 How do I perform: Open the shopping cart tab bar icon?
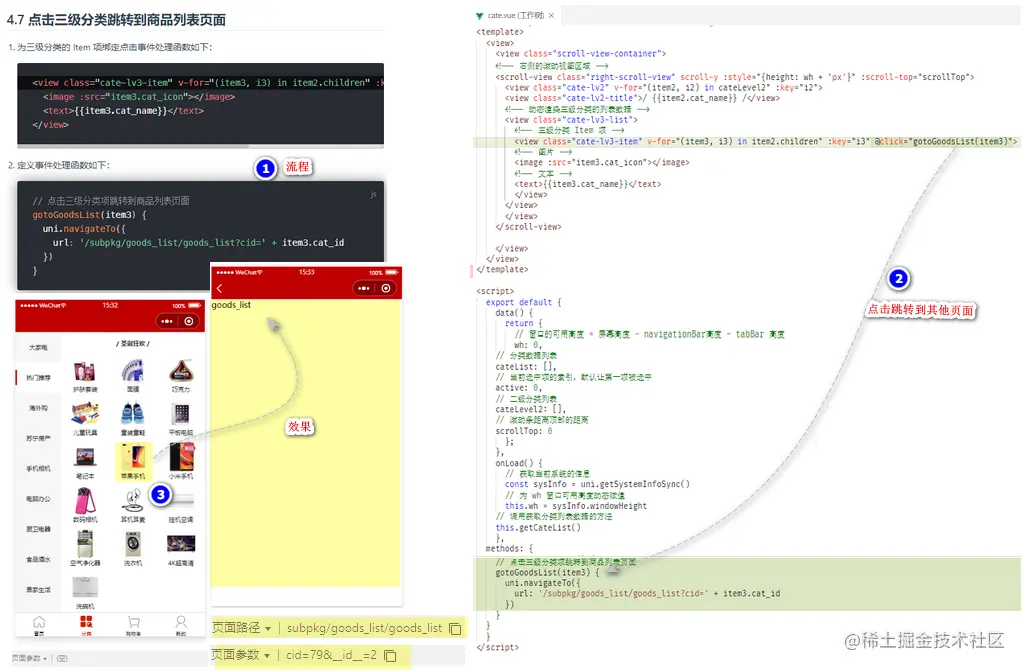(x=134, y=625)
